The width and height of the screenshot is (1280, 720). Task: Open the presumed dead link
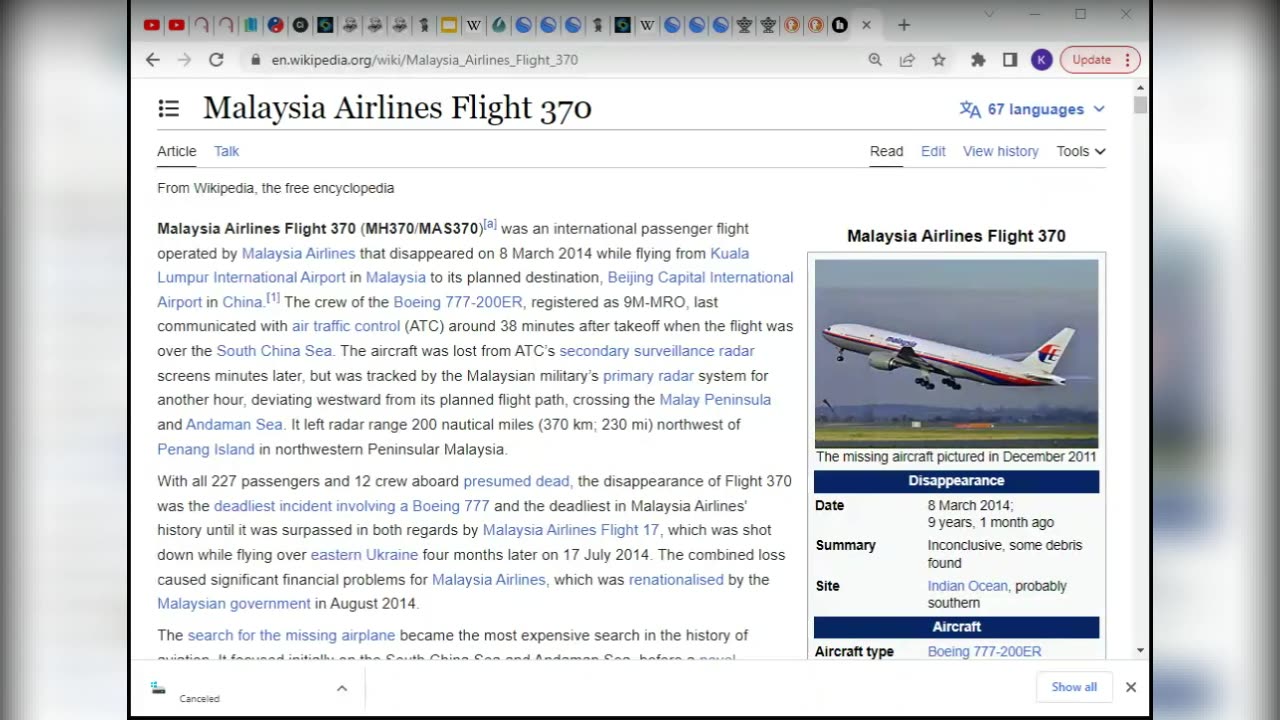point(516,481)
